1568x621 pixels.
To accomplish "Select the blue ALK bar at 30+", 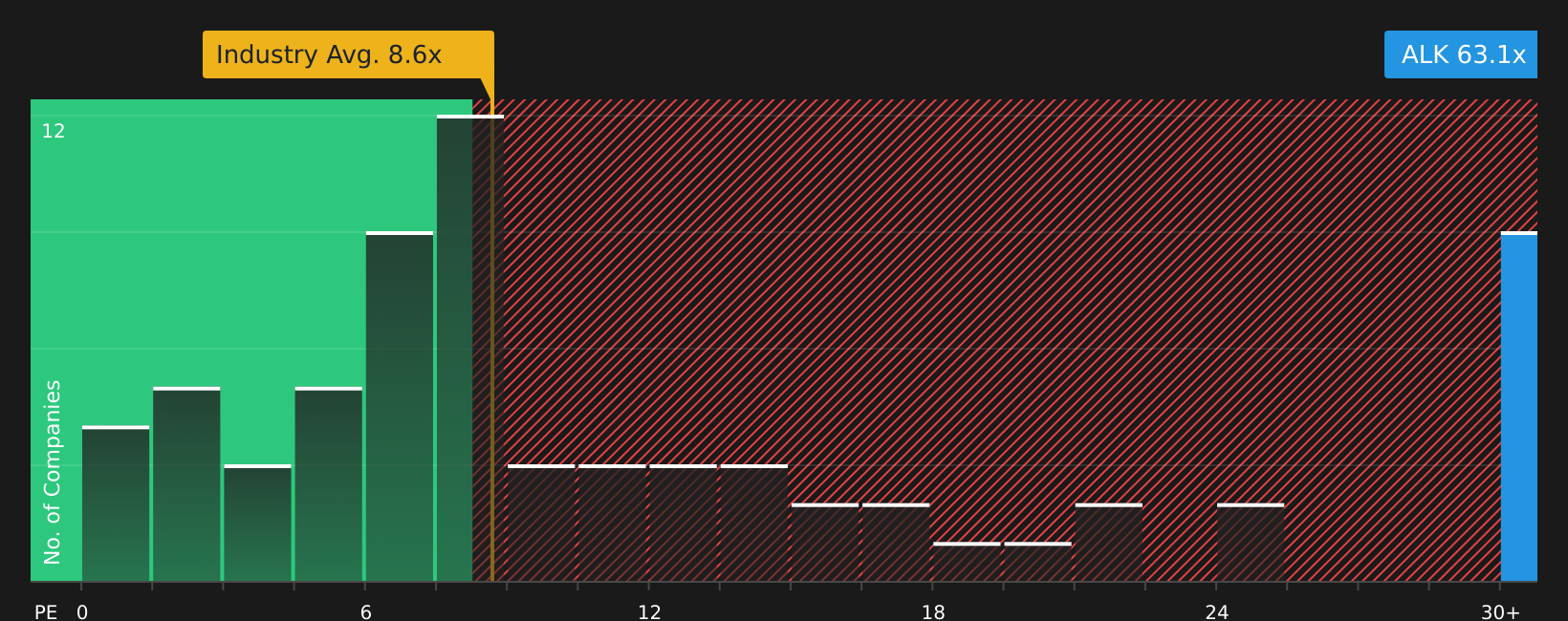I will pos(1519,407).
